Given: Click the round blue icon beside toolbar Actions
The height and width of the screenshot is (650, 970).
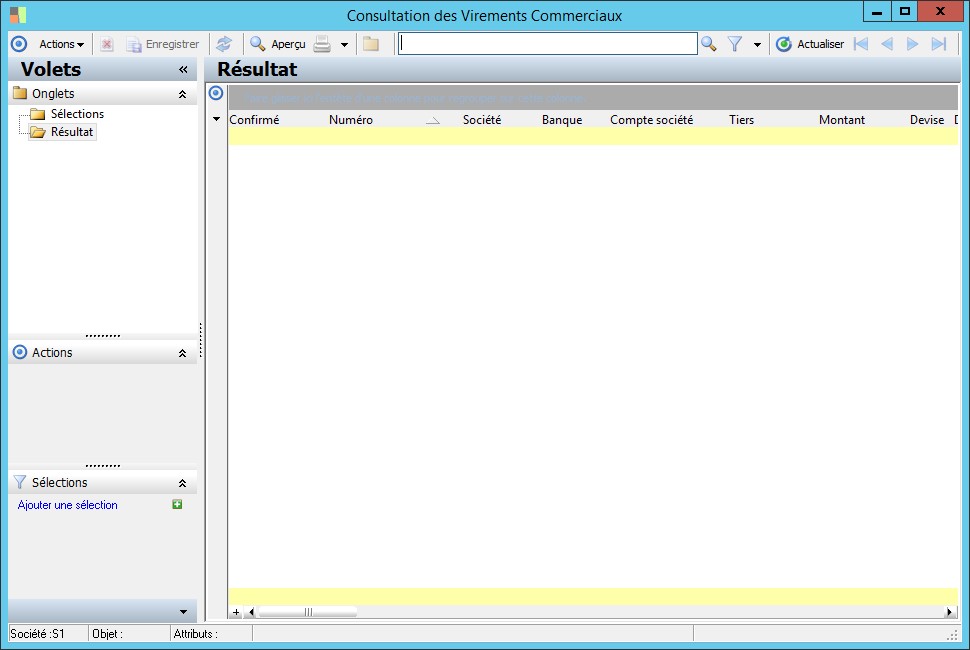Looking at the screenshot, I should coord(19,44).
